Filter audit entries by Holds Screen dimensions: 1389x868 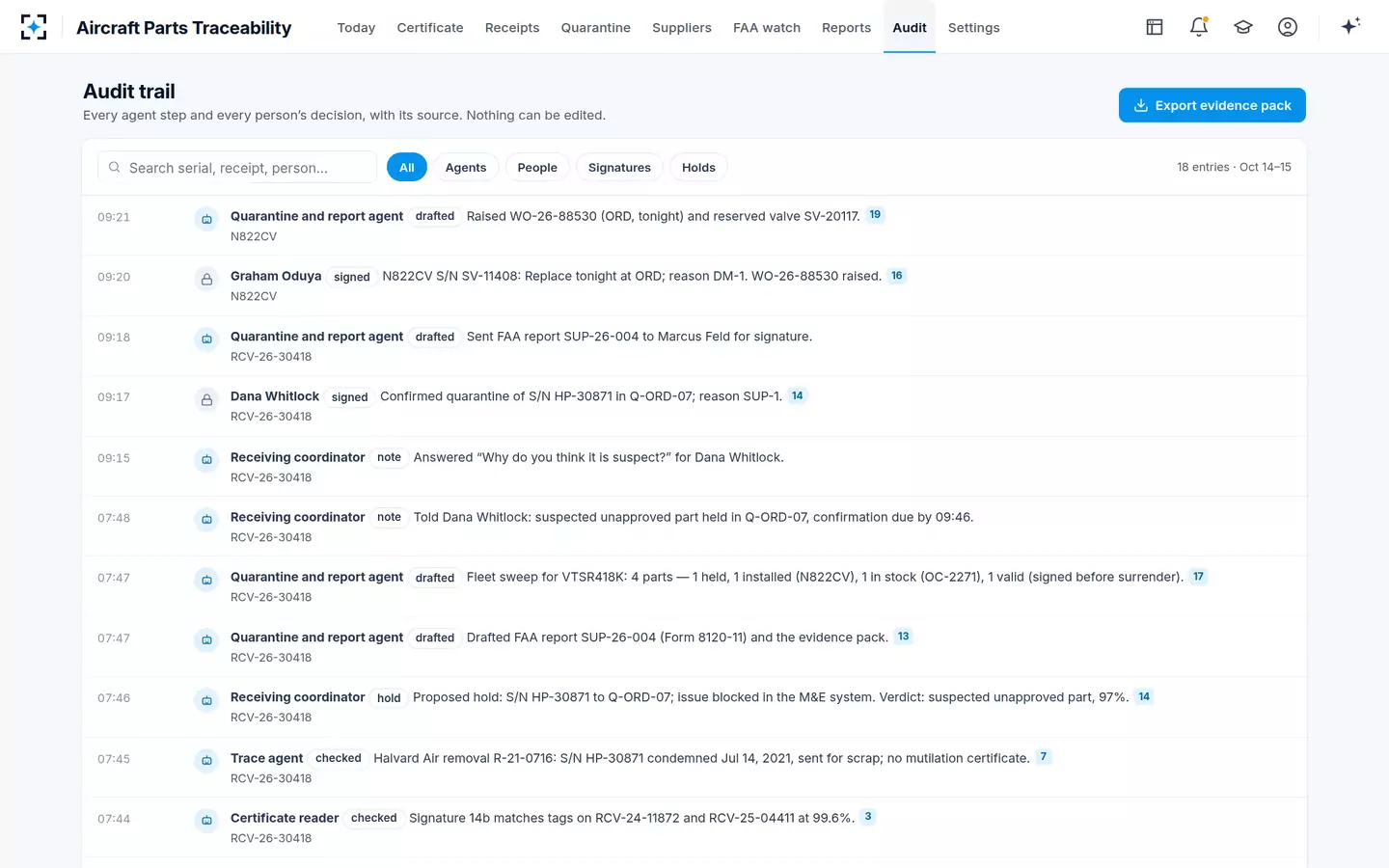point(698,167)
